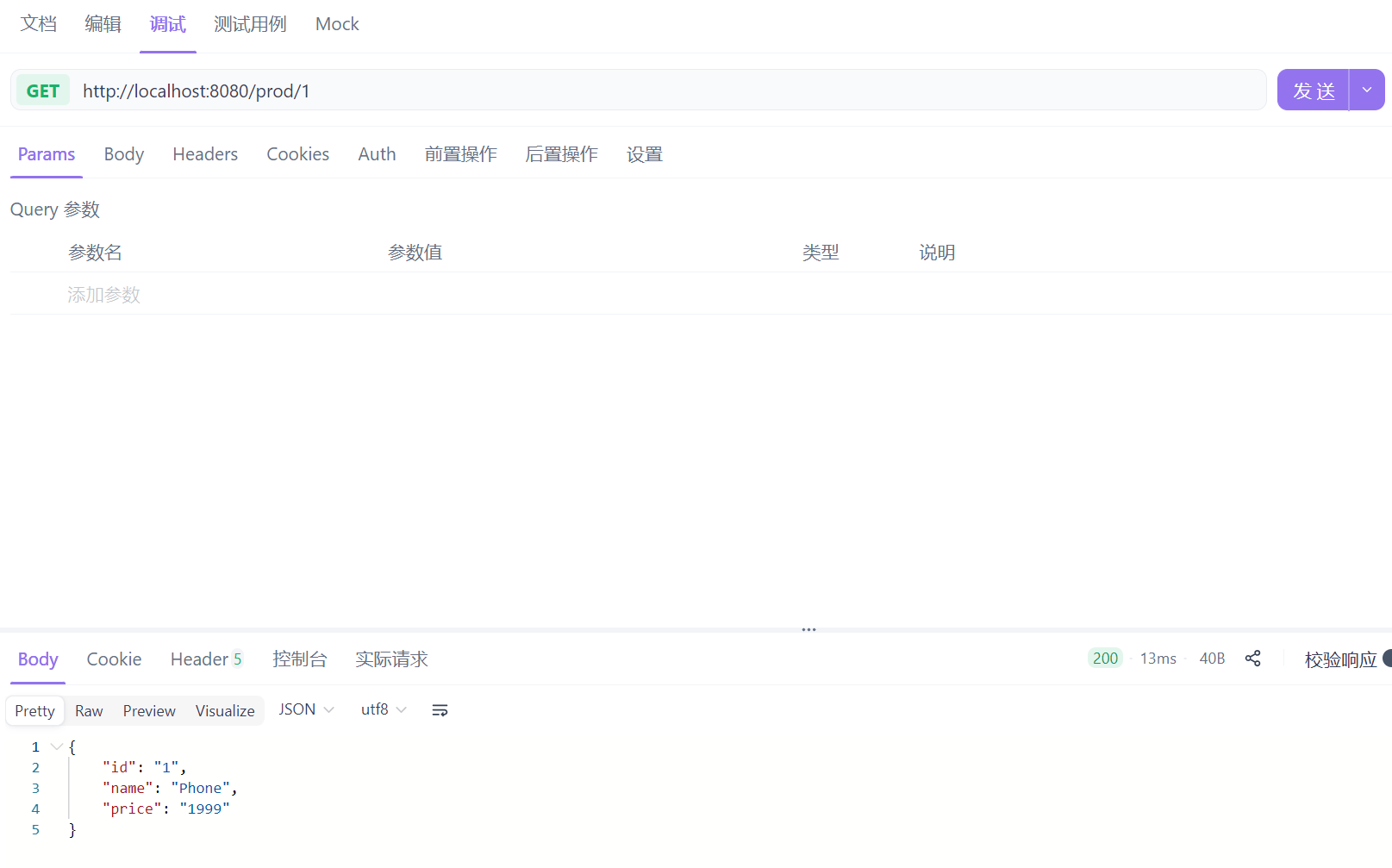The height and width of the screenshot is (868, 1392).
Task: Open the 后置操作 tab
Action: [x=561, y=154]
